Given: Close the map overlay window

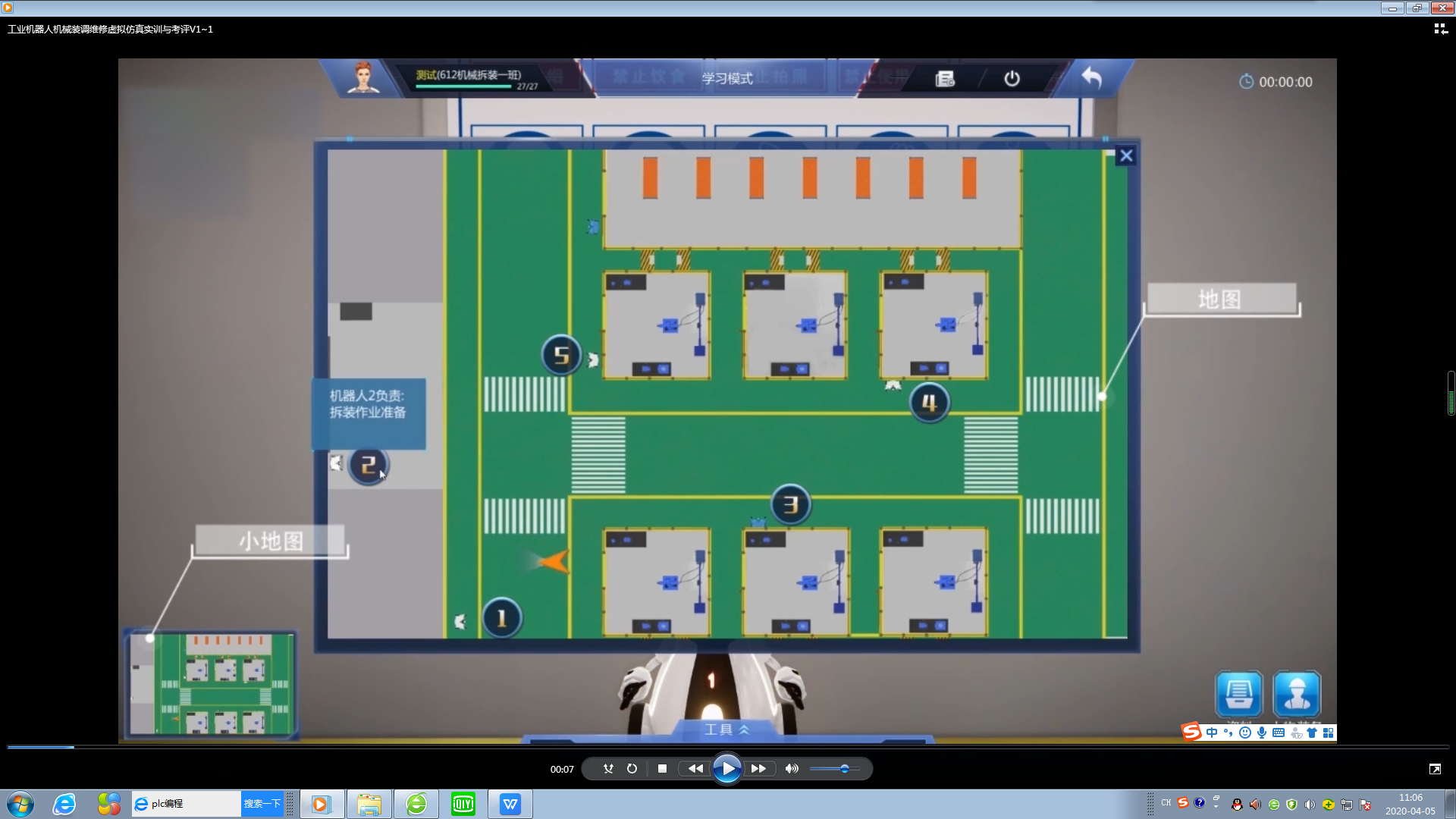Looking at the screenshot, I should [1126, 155].
